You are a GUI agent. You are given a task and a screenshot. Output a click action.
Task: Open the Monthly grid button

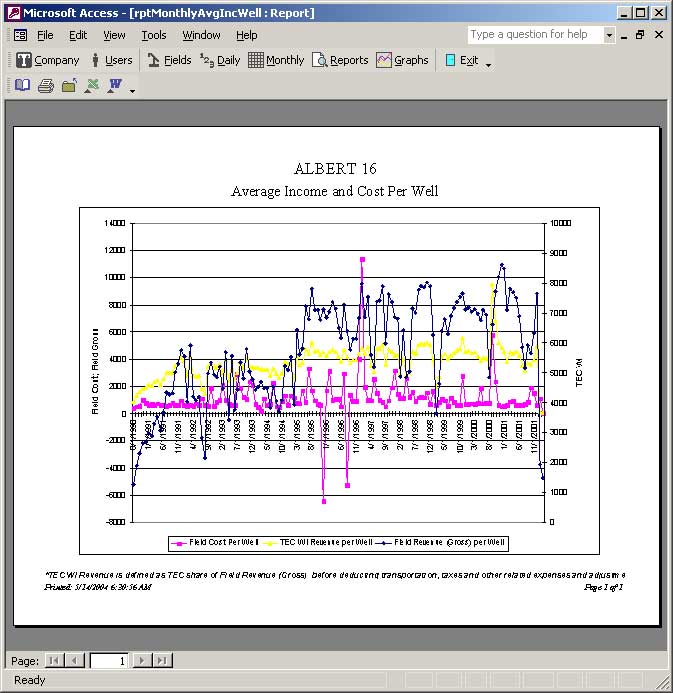click(276, 60)
